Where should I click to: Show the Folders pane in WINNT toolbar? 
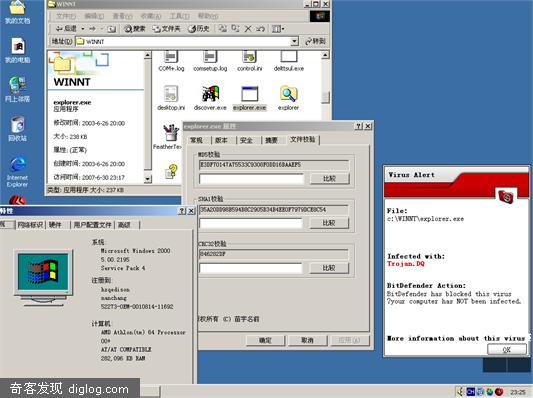click(166, 29)
